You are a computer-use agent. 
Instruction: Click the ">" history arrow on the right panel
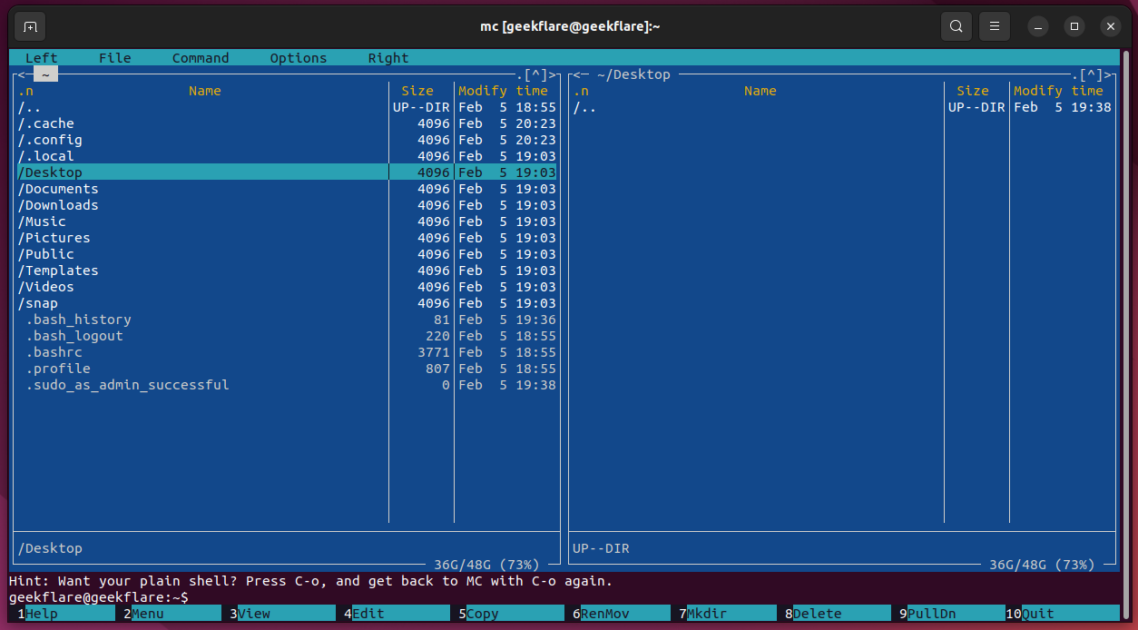click(1106, 73)
